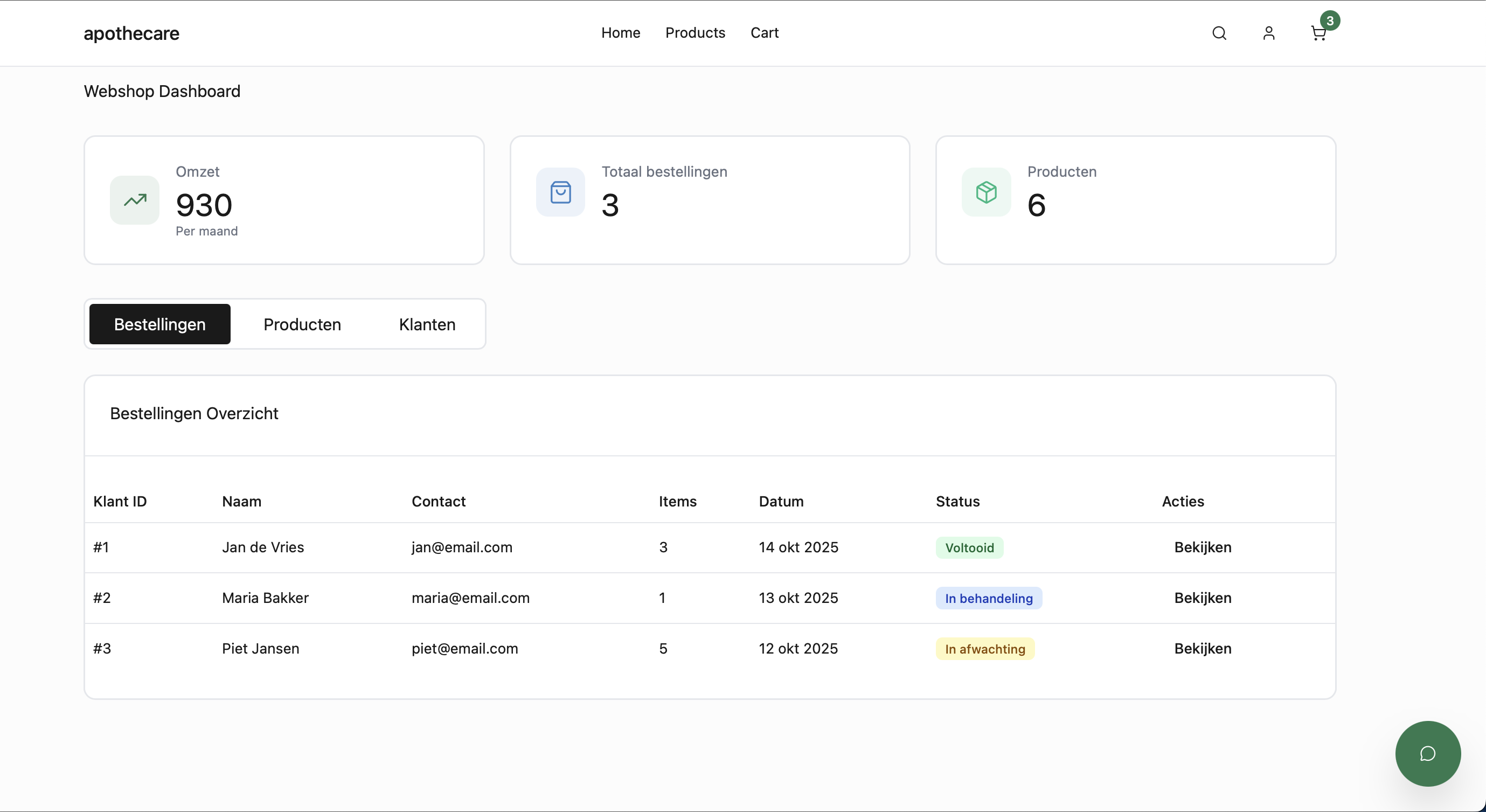Click the Voltooid status badge

click(x=970, y=547)
